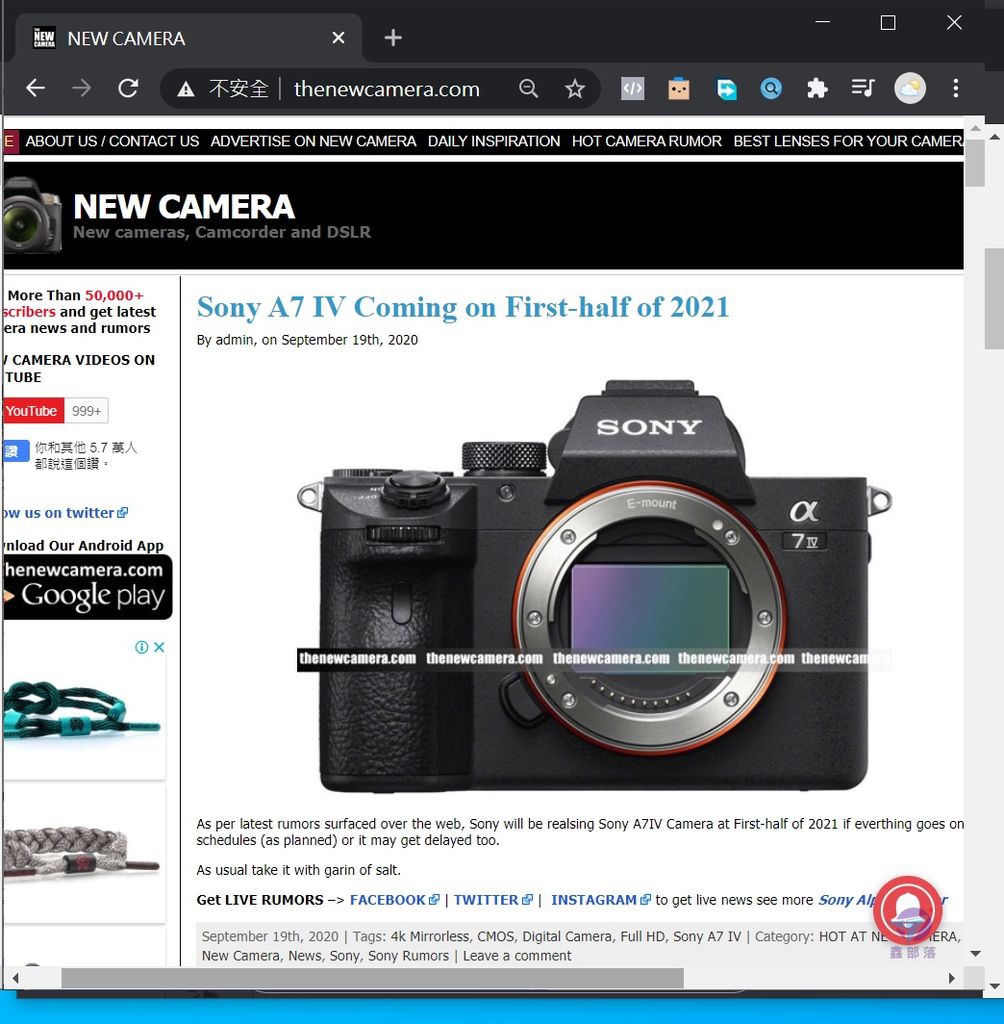The width and height of the screenshot is (1004, 1024).
Task: Go back with the browser back arrow
Action: 35,88
